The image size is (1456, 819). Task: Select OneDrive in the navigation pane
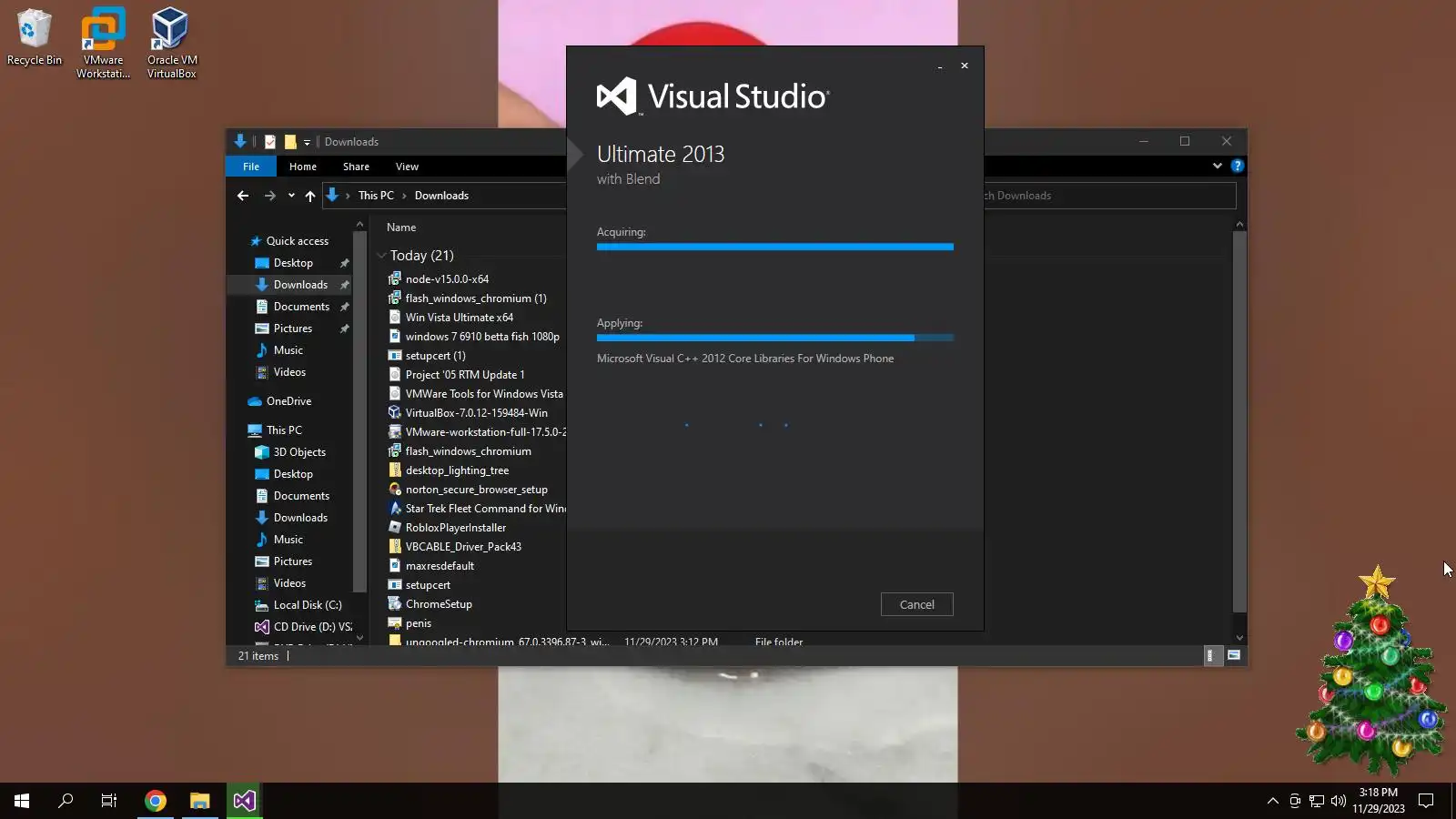click(288, 401)
